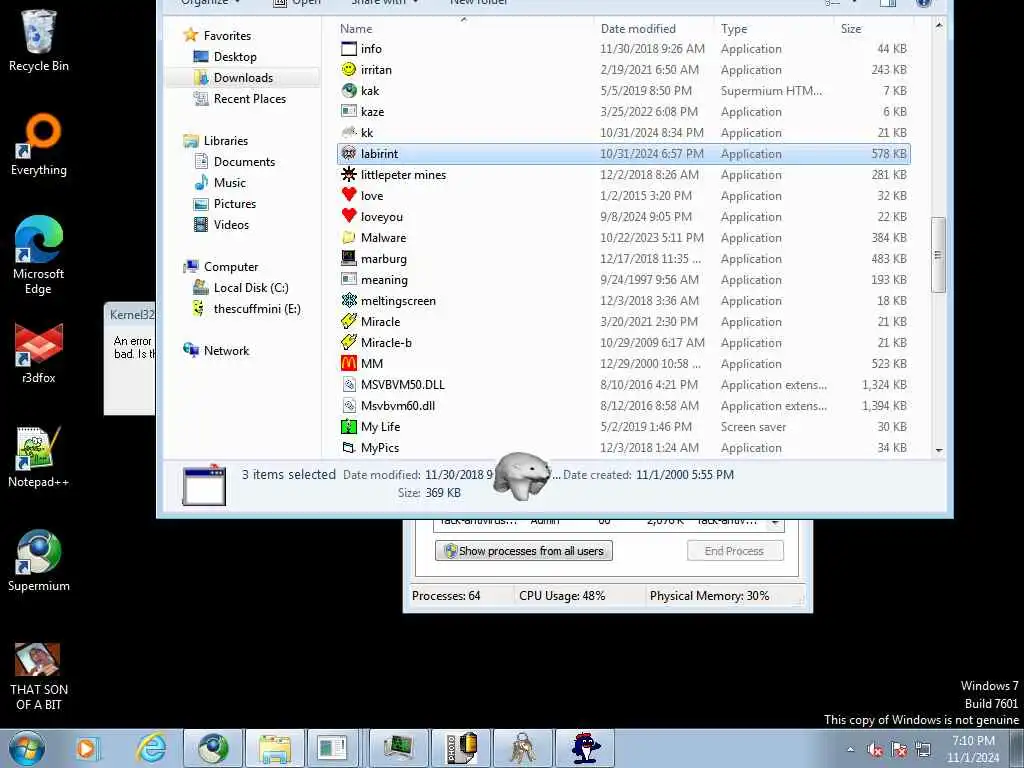Viewport: 1024px width, 768px height.
Task: Click Show processes from all users
Action: pos(524,551)
